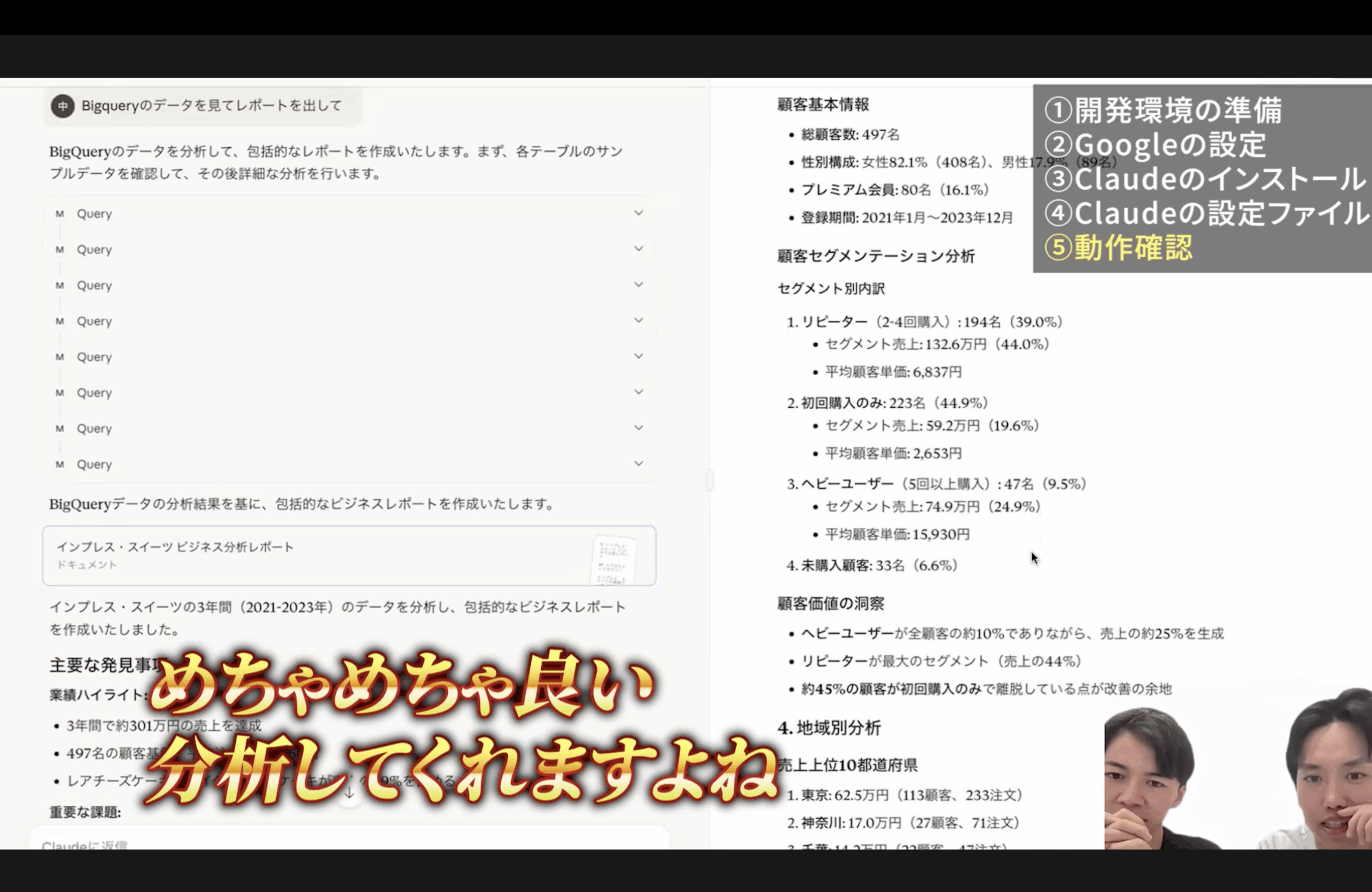The height and width of the screenshot is (892, 1372).
Task: Click the M icon on the first Query row
Action: coord(59,214)
